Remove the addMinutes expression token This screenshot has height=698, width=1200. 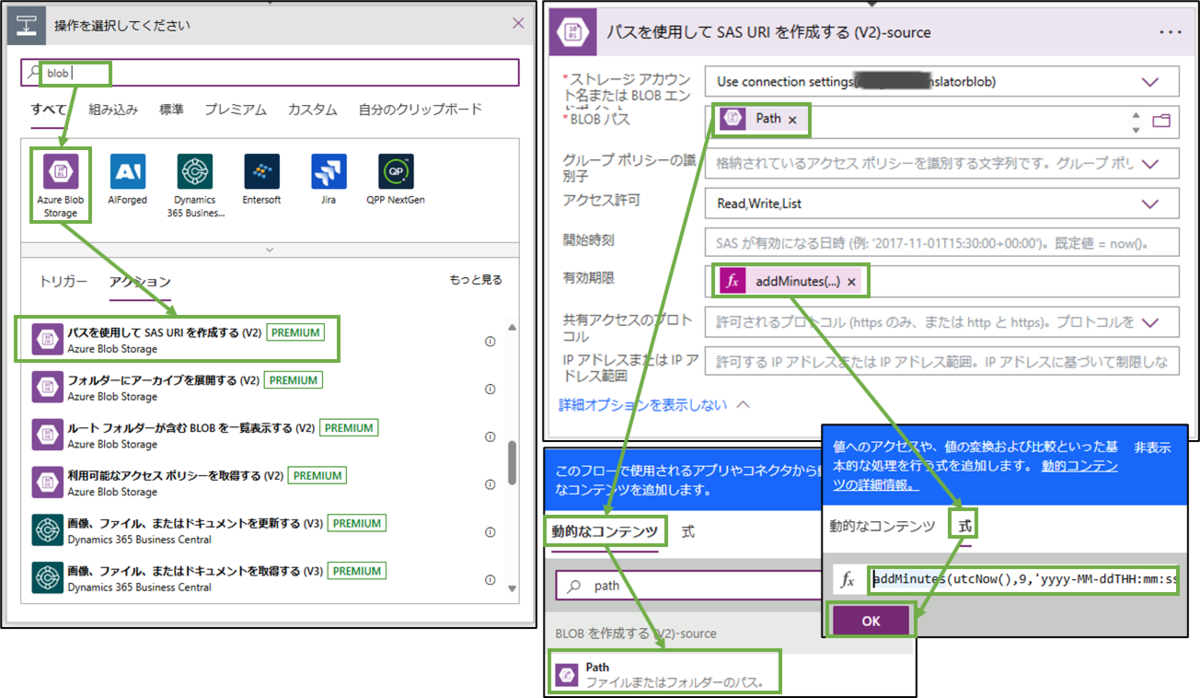tap(851, 282)
